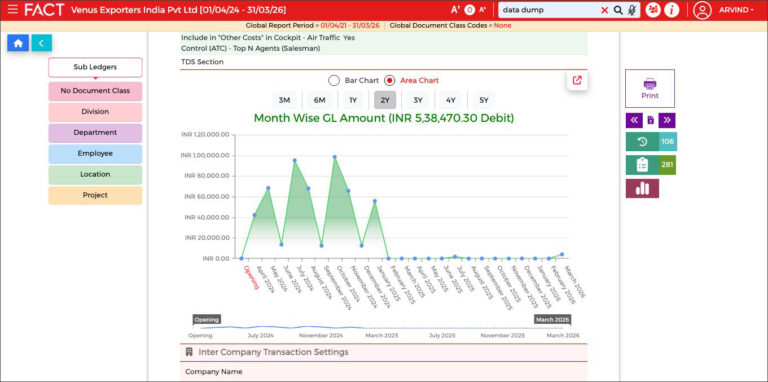Open the bar graph statistics button
Screen dimensions: 768x382
pyautogui.click(x=642, y=189)
